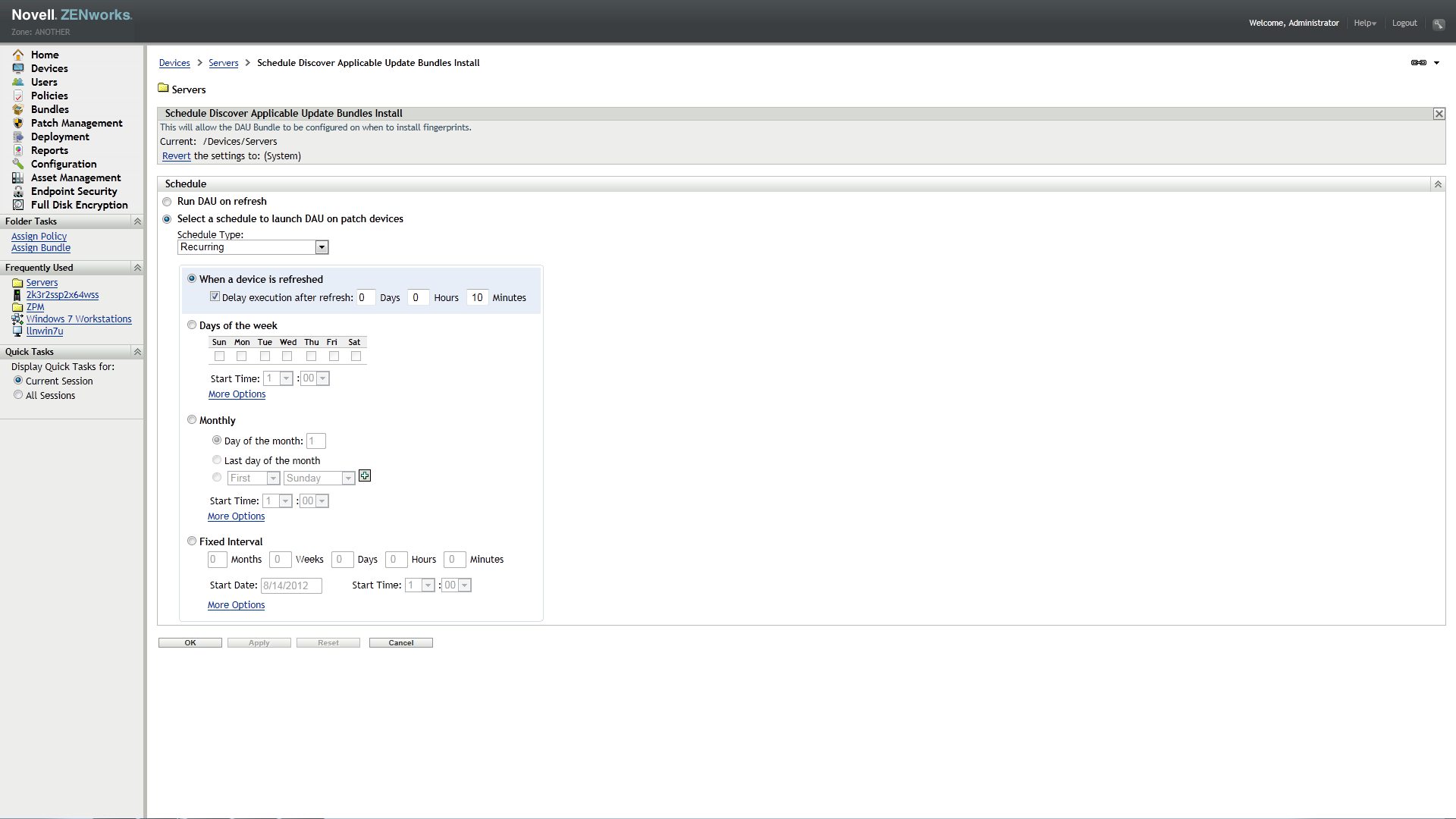Click the Endpoint Security icon
Screen dimensions: 1456x819
pos(18,191)
